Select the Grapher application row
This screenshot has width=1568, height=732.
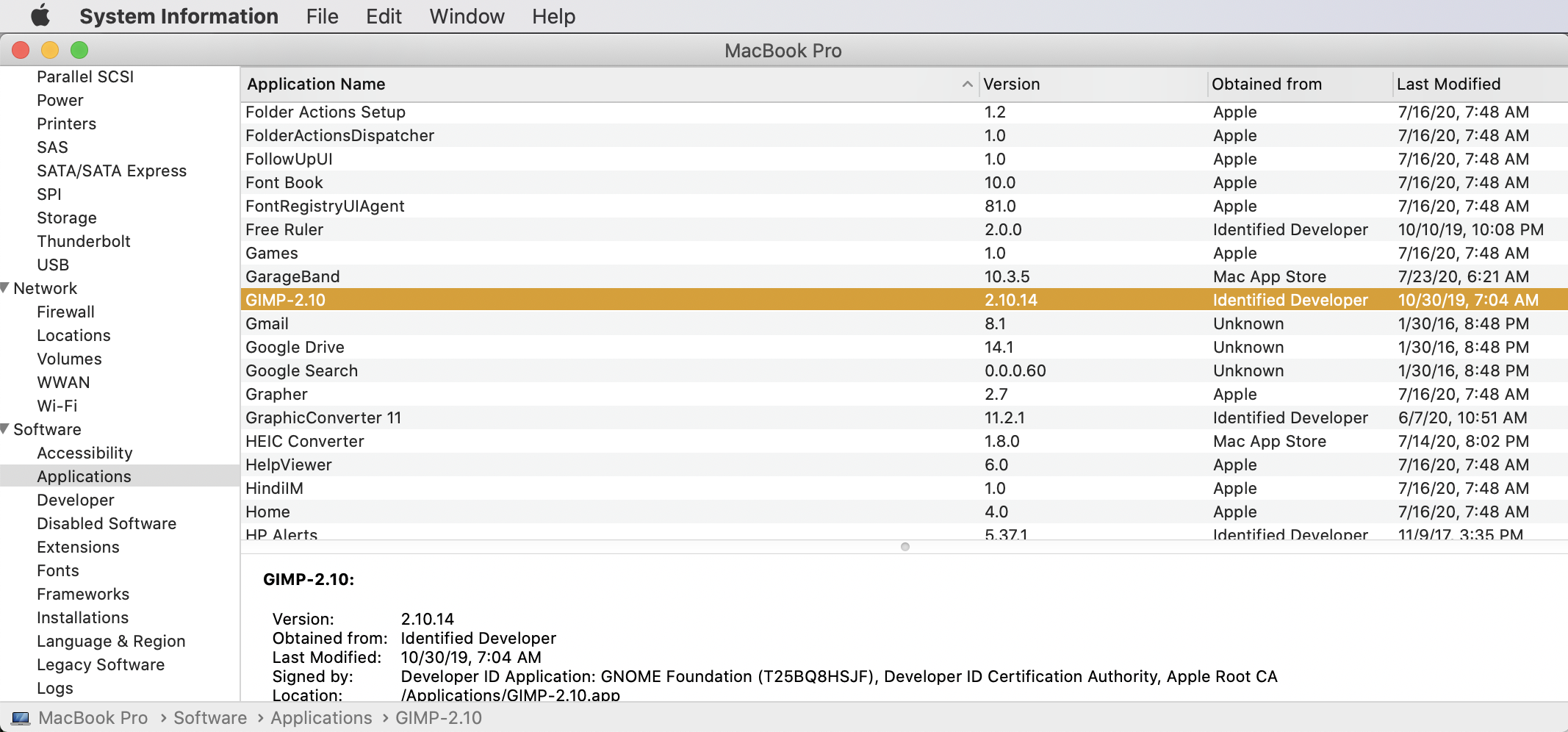[x=905, y=394]
